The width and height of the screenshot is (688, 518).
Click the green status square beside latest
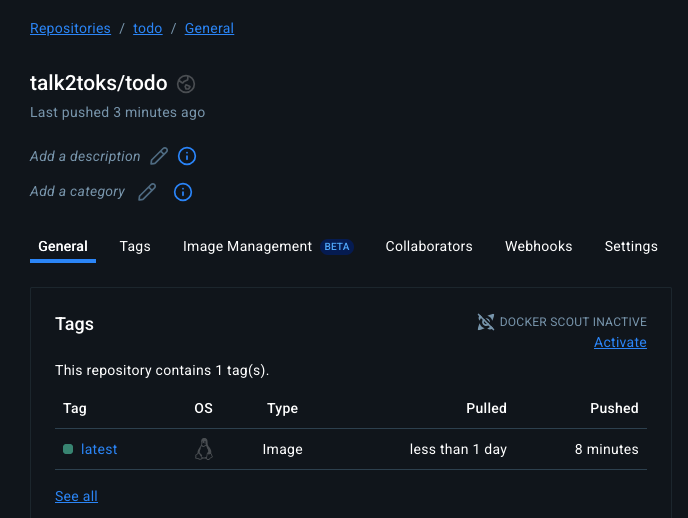[x=68, y=449]
